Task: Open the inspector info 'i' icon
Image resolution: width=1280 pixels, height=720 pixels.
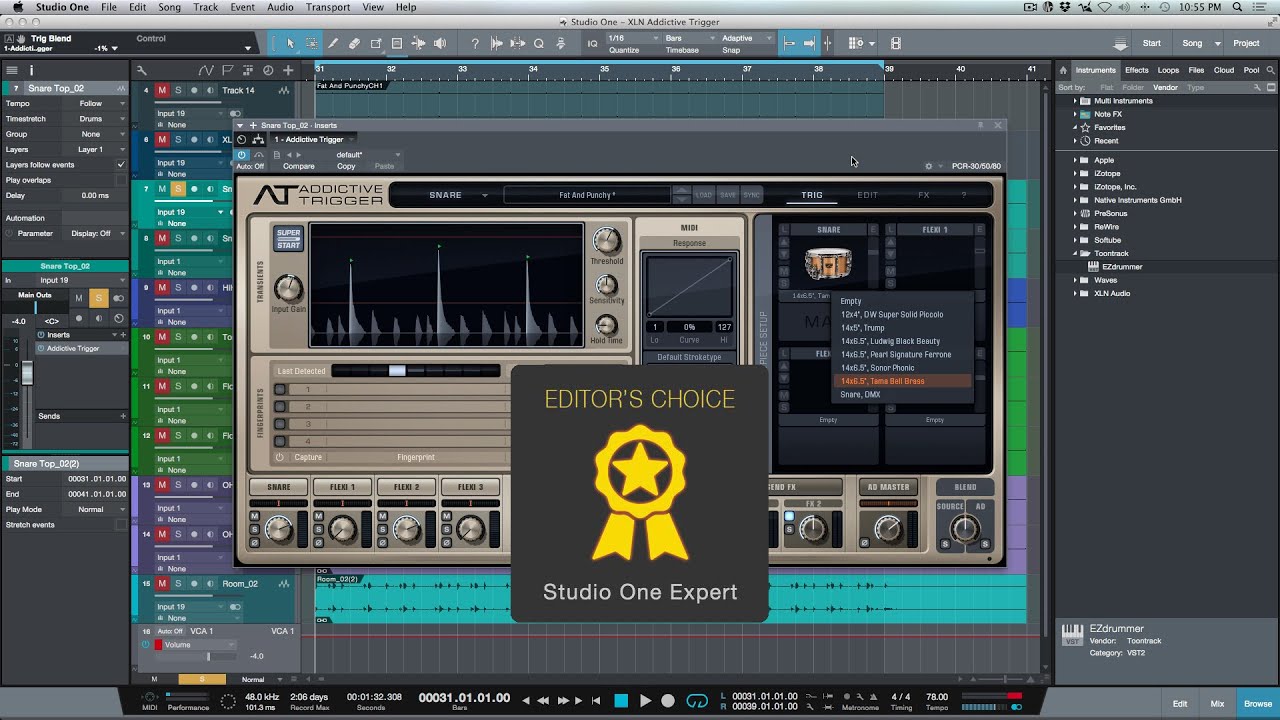Action: click(x=31, y=70)
